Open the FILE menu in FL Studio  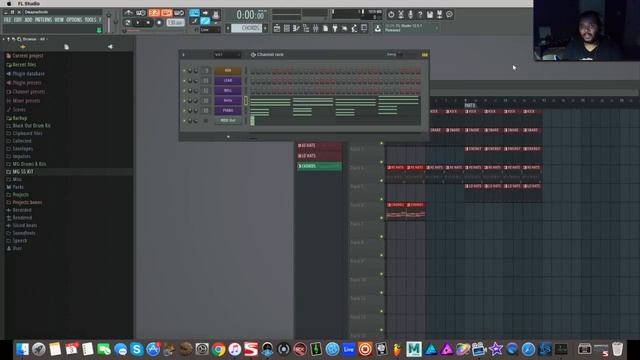click(7, 20)
